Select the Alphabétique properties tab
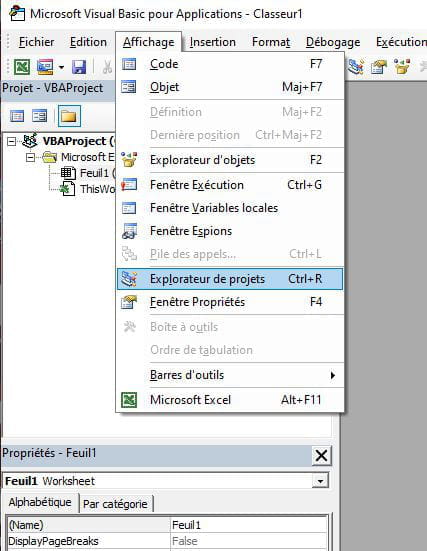Viewport: 427px width, 551px height. point(40,503)
